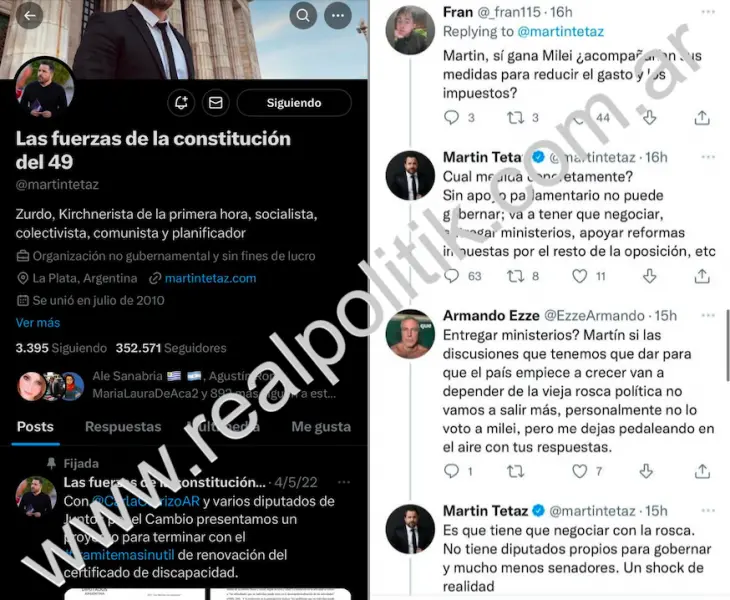Open Armando Ezze tweet more options
This screenshot has width=730, height=600.
708,316
